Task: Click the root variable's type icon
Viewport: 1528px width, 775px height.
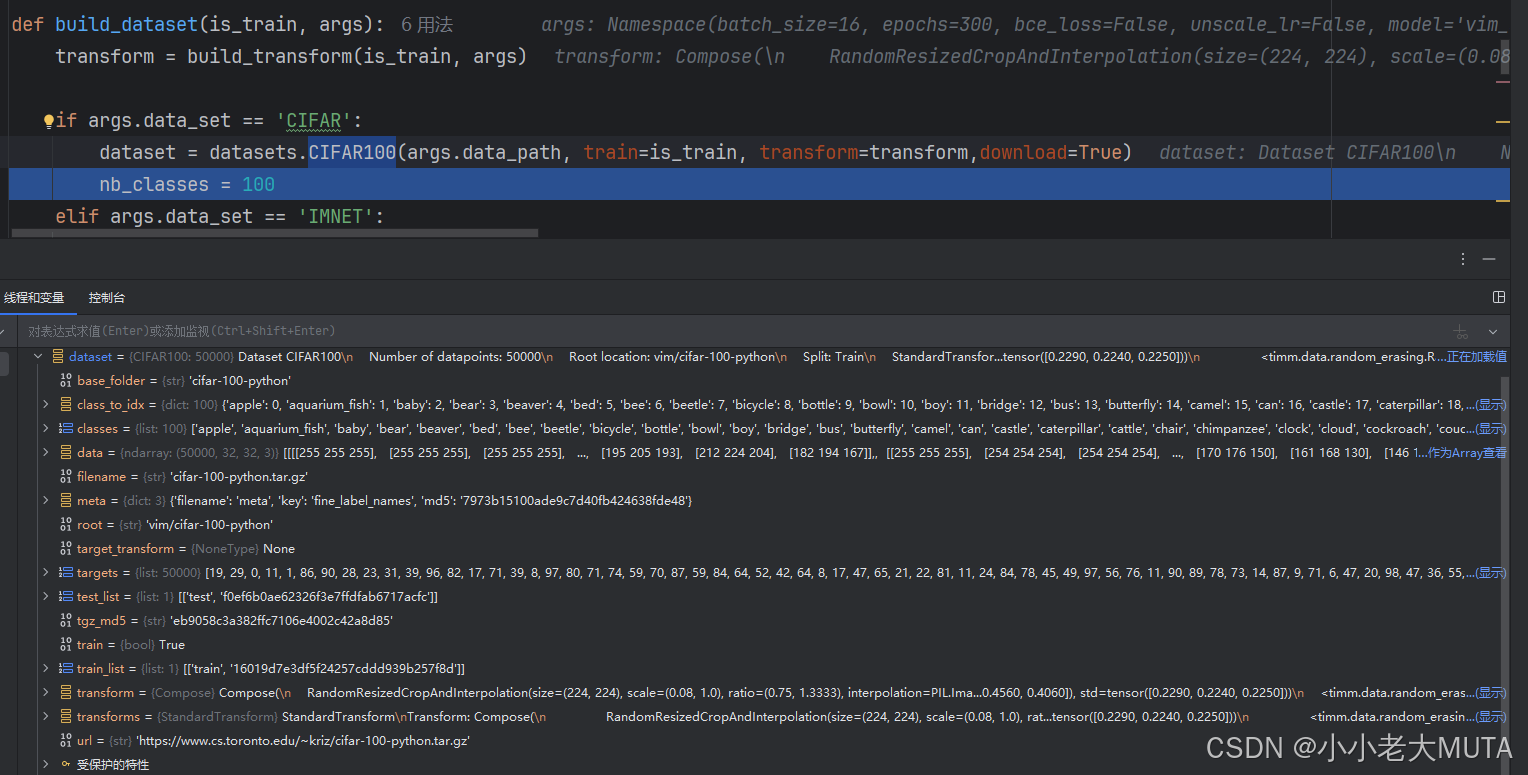Action: 66,524
